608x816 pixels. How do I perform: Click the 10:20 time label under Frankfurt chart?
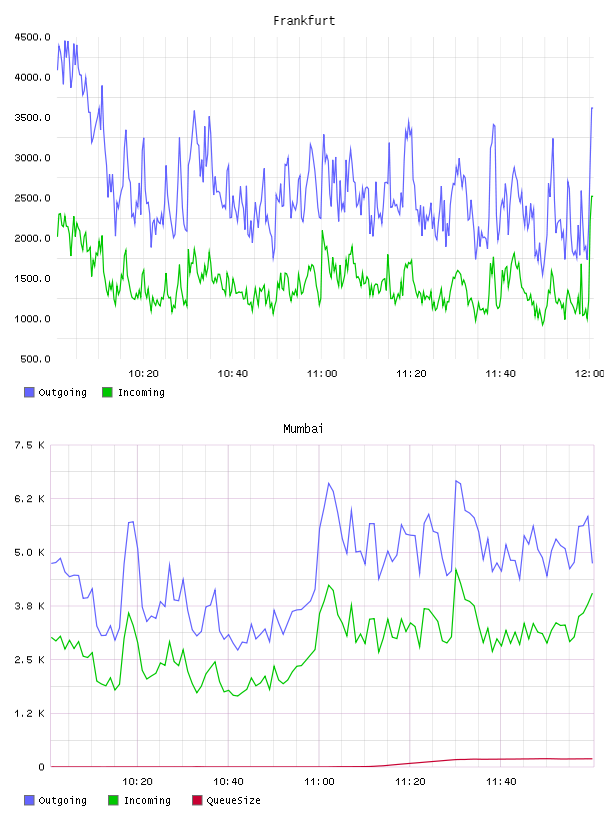(x=143, y=373)
